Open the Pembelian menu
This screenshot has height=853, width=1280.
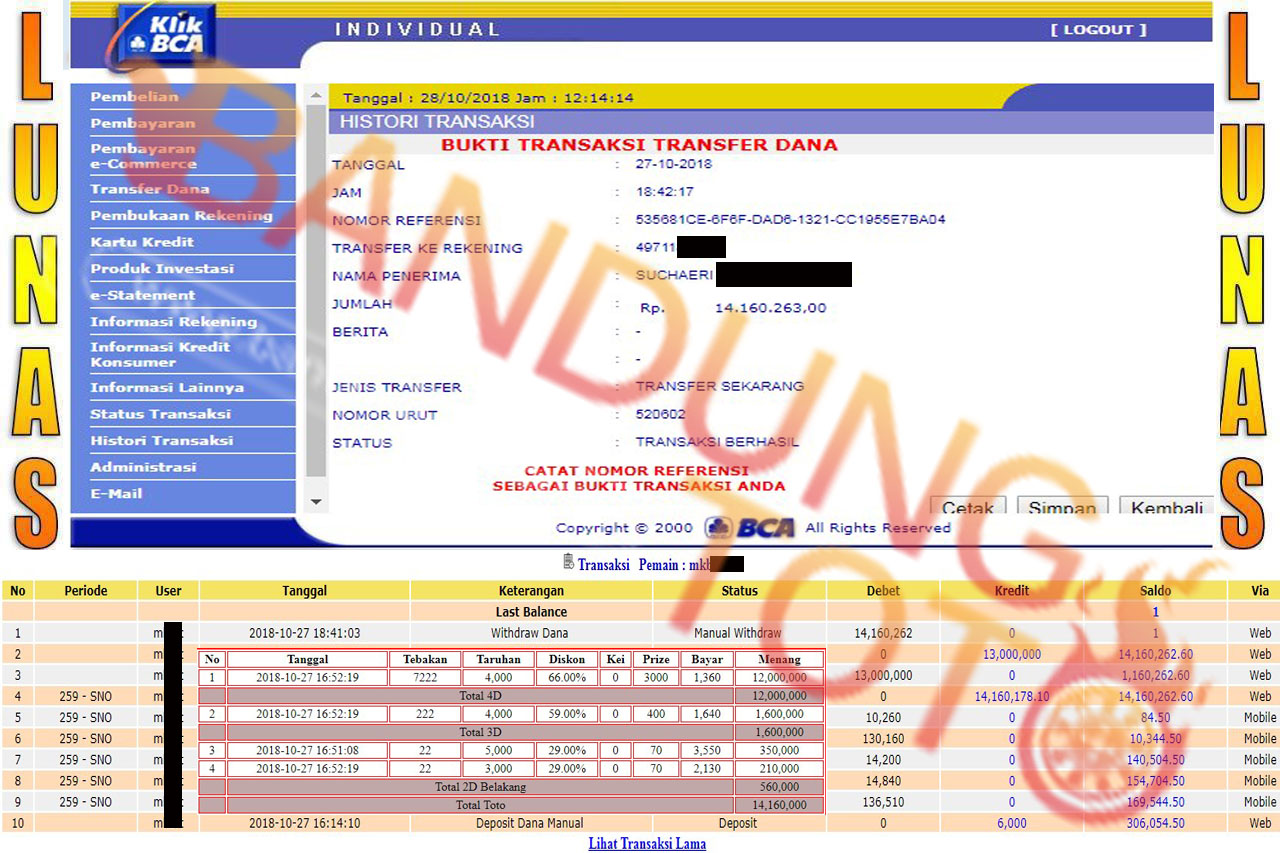pos(135,97)
